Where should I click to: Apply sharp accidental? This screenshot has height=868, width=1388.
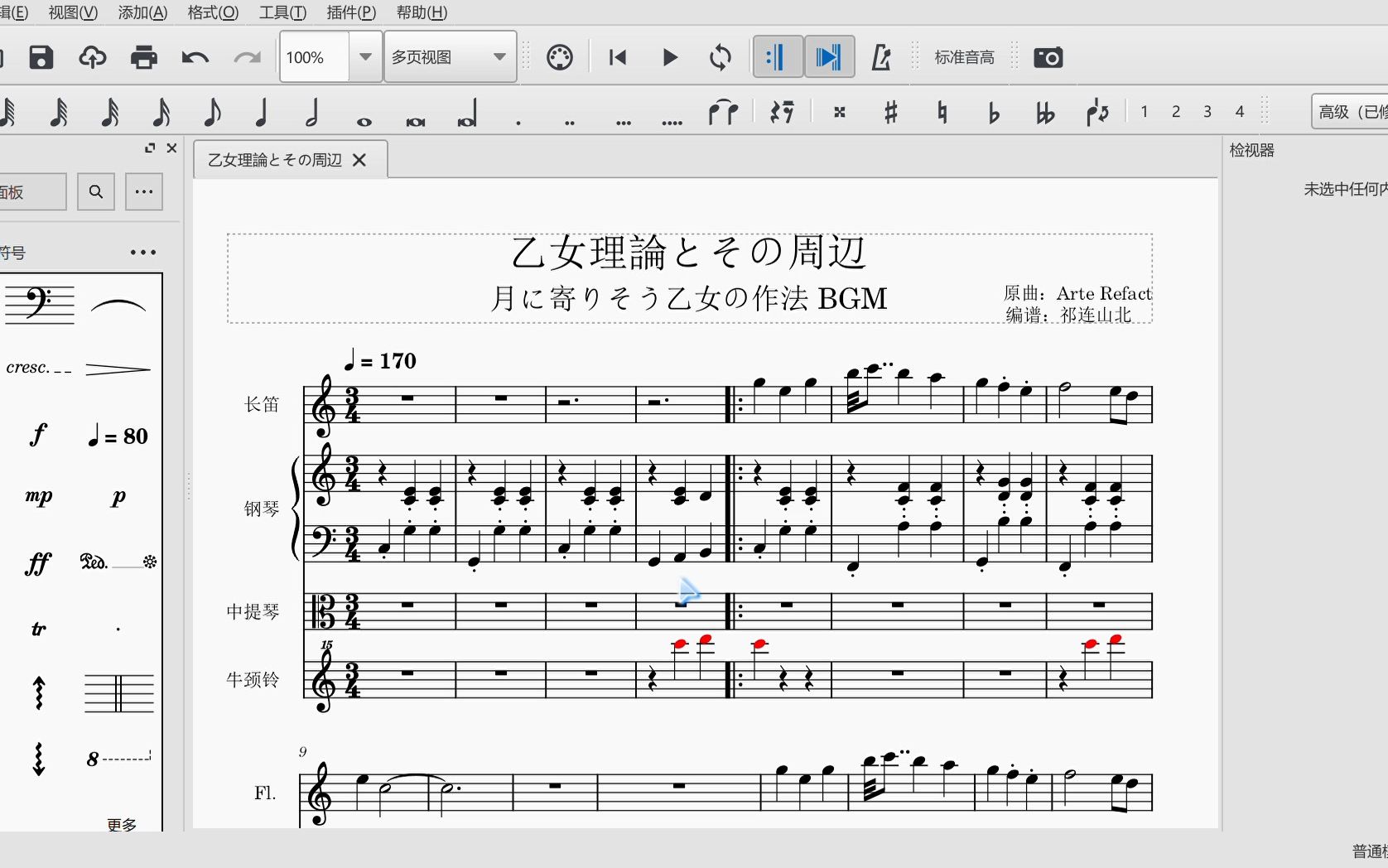tap(891, 112)
